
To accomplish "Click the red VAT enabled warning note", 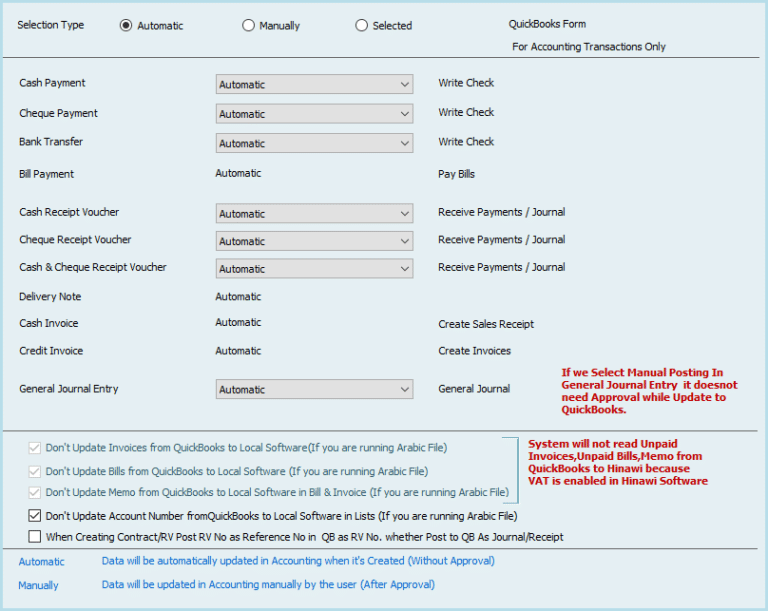I will (618, 463).
